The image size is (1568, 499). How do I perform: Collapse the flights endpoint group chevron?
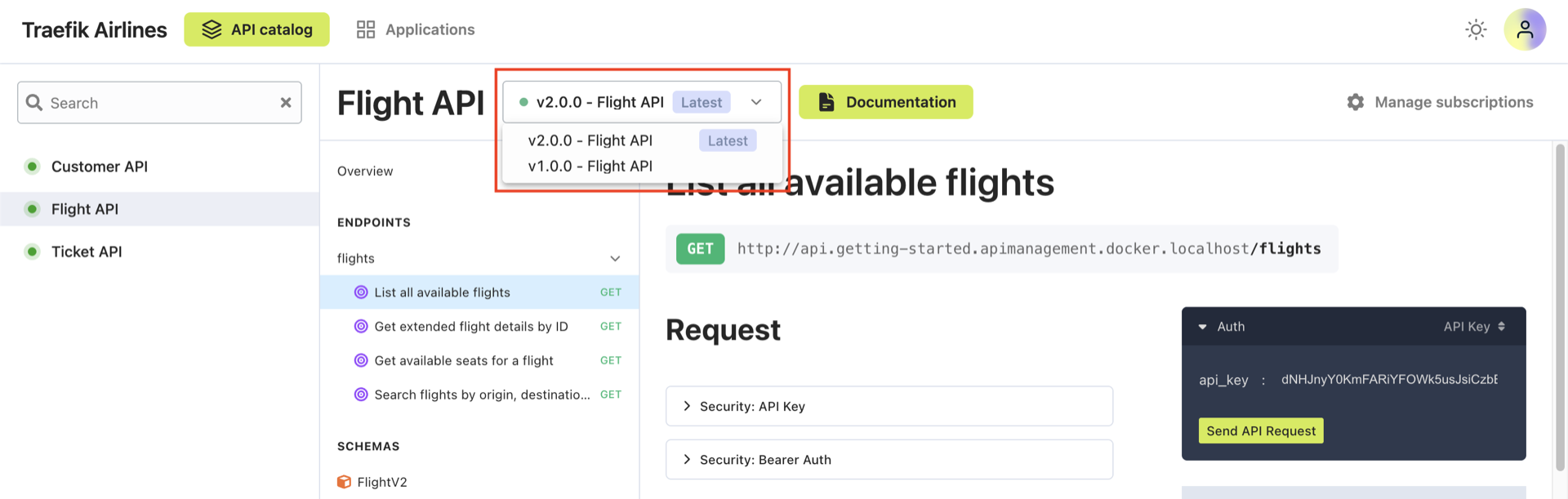point(615,258)
